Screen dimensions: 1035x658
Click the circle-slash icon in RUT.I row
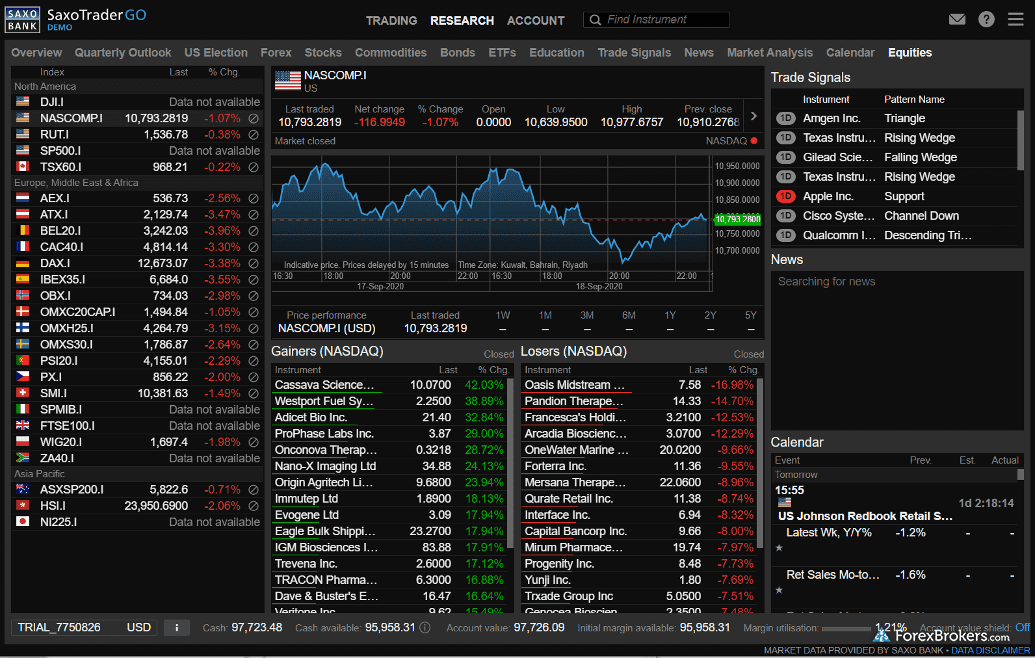tap(253, 135)
